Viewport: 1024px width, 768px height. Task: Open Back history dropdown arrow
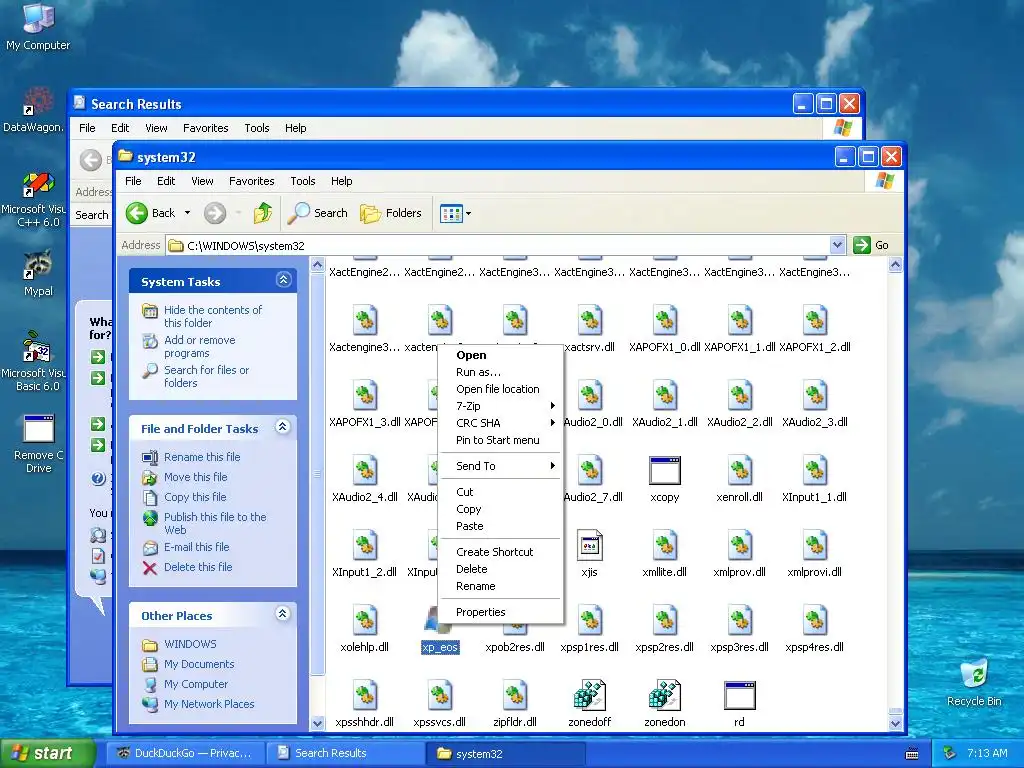187,213
